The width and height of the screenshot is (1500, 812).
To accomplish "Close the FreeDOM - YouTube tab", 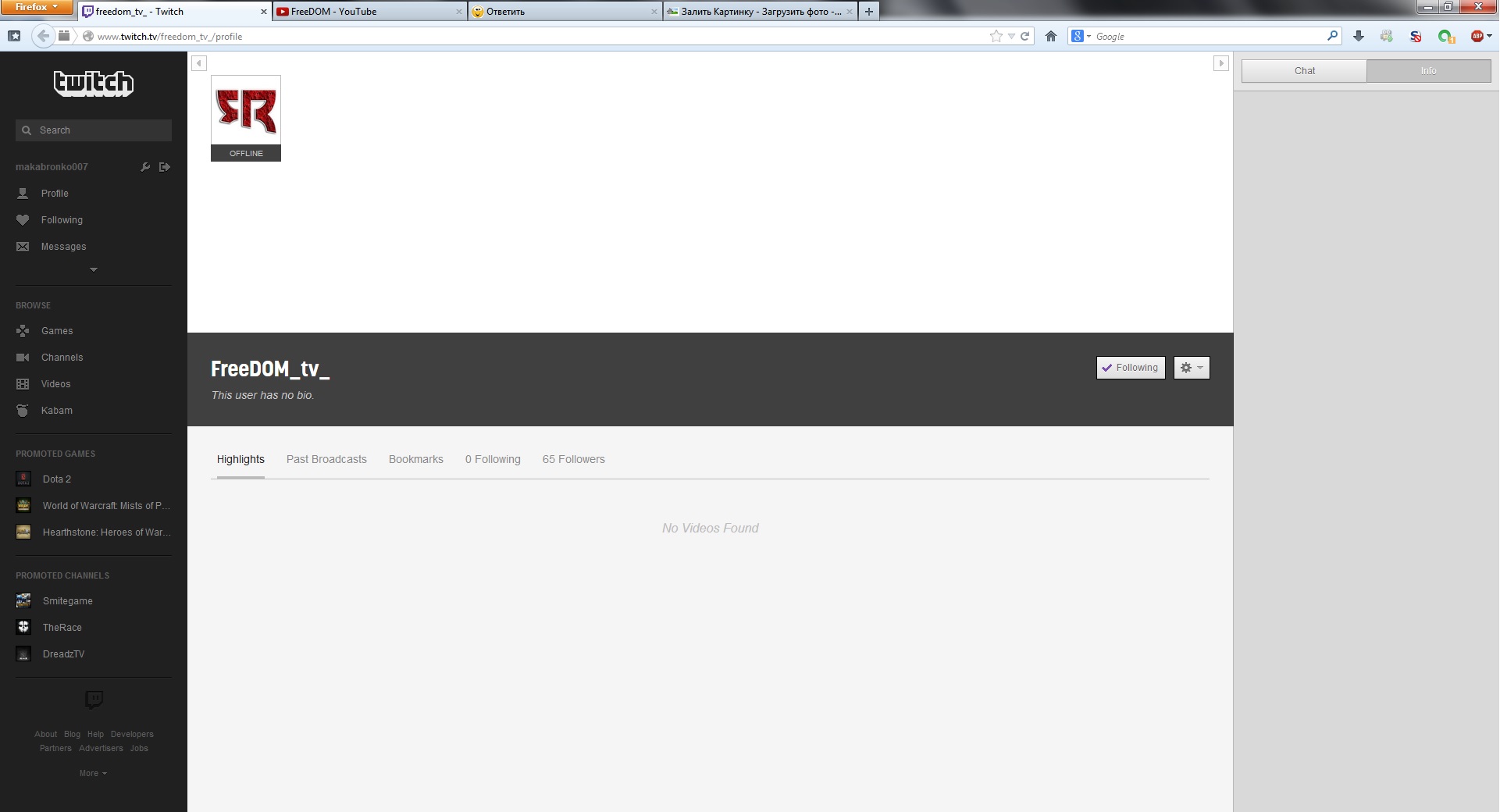I will coord(459,12).
